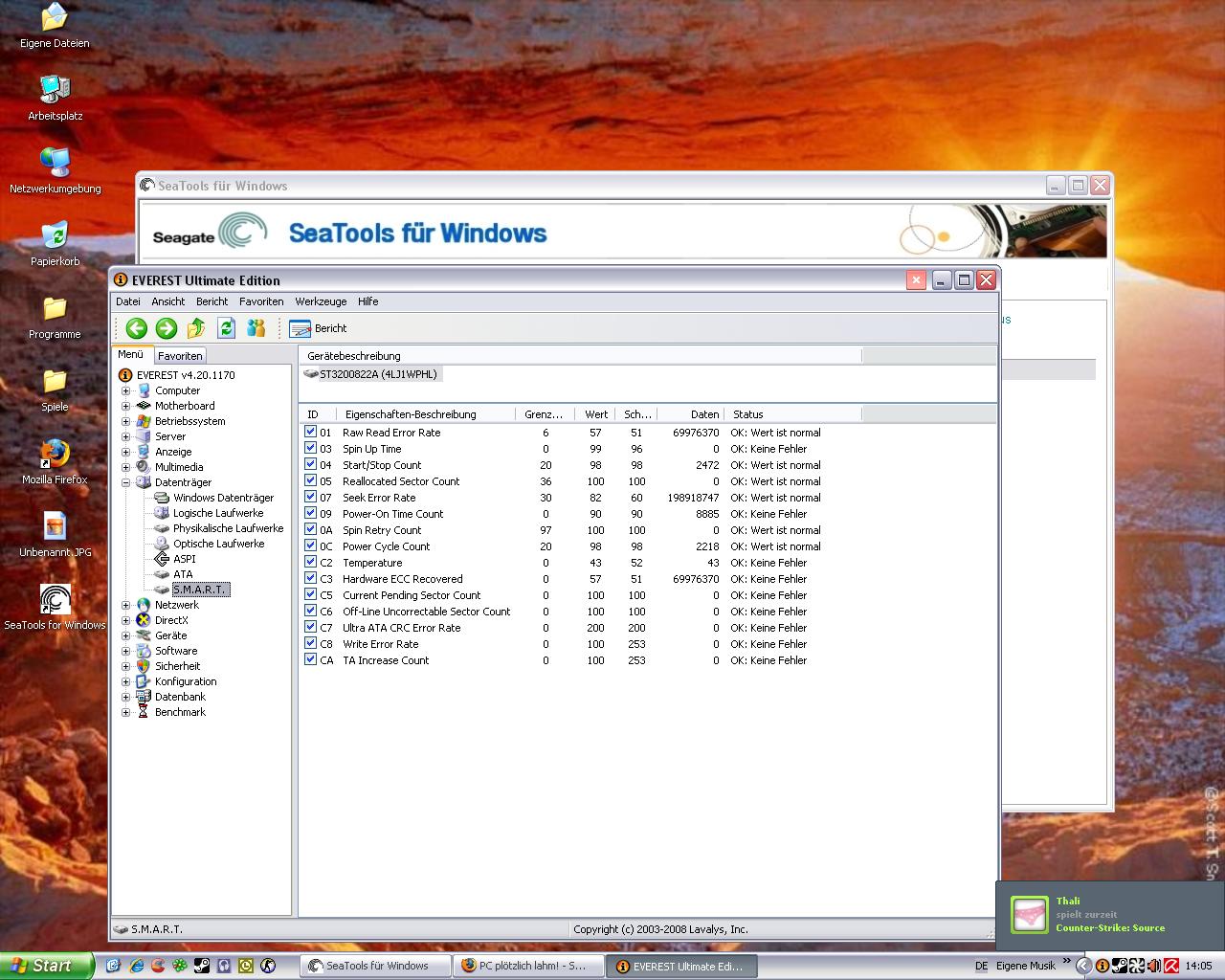Image resolution: width=1225 pixels, height=980 pixels.
Task: Sort by Status column header
Action: click(793, 414)
